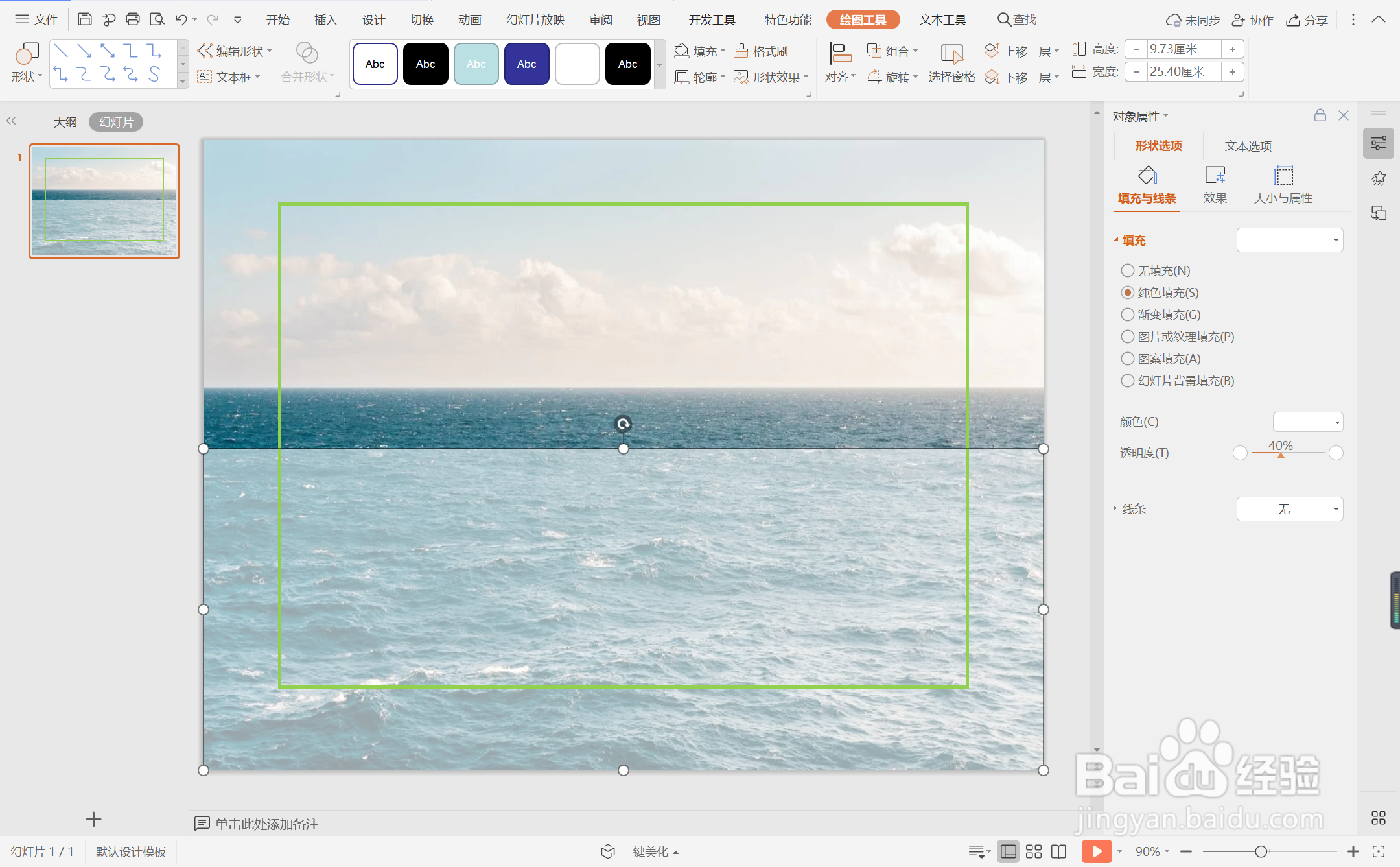Click the print icon in quick toolbar
The image size is (1400, 867).
[x=133, y=19]
